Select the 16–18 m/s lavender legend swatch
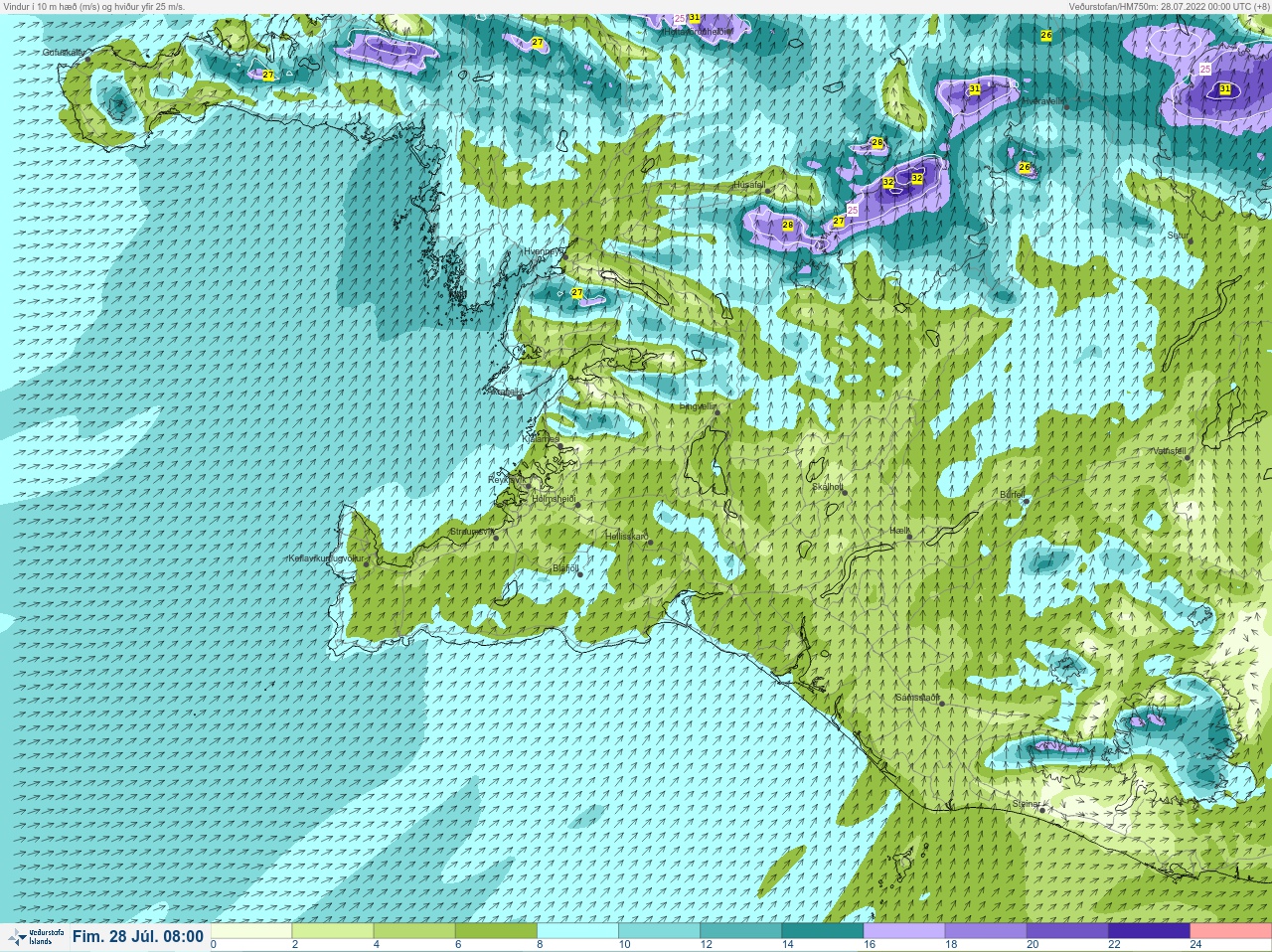The image size is (1272, 952). tap(903, 931)
